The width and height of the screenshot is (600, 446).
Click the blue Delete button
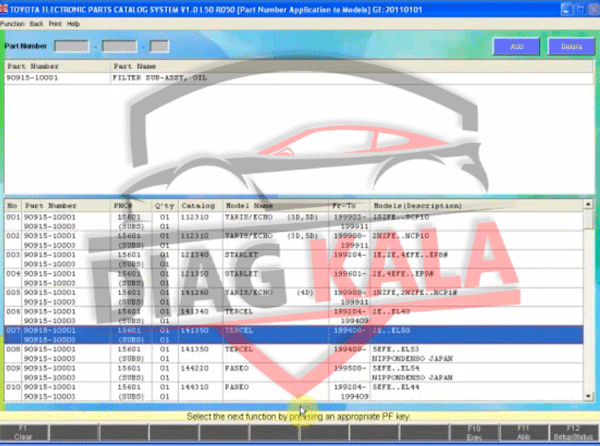(x=571, y=46)
